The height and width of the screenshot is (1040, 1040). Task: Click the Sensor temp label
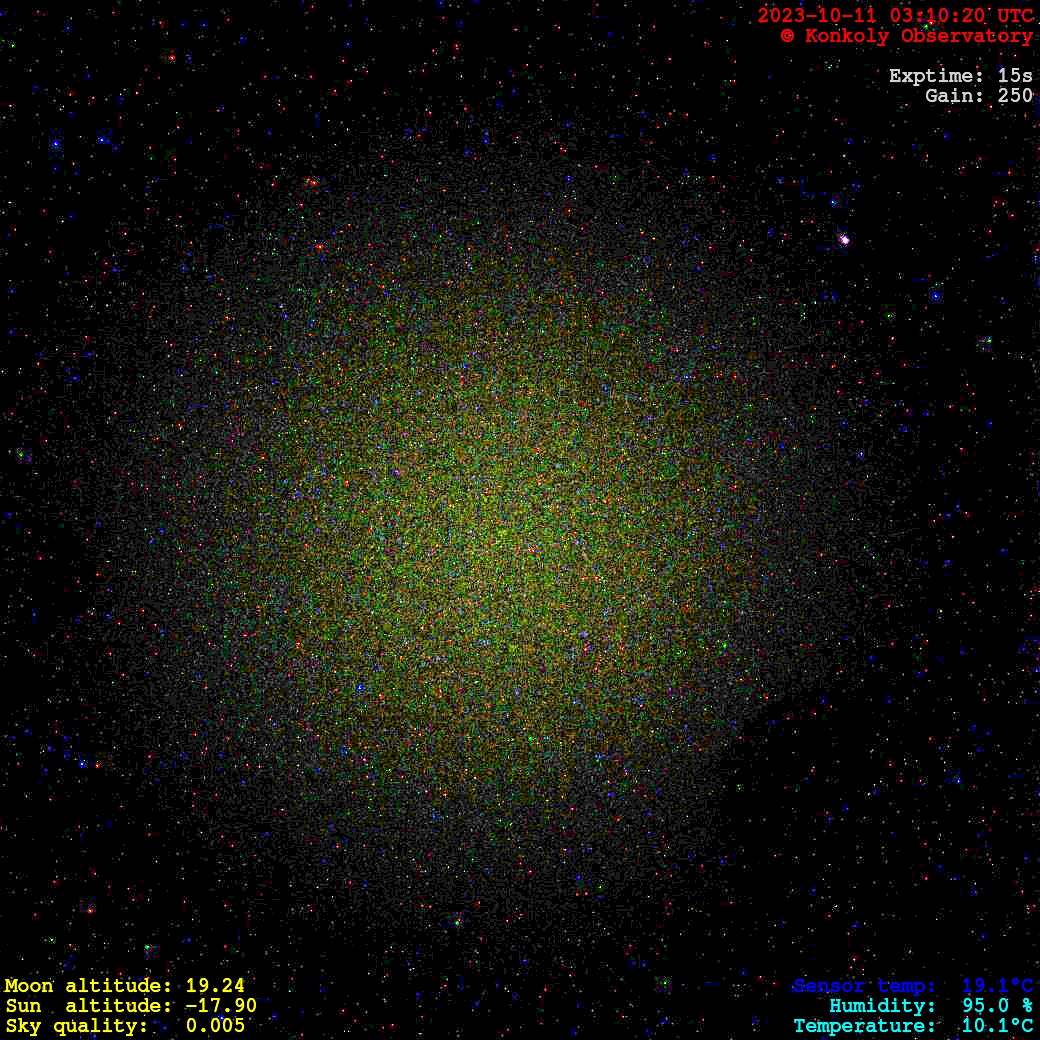pyautogui.click(x=864, y=986)
